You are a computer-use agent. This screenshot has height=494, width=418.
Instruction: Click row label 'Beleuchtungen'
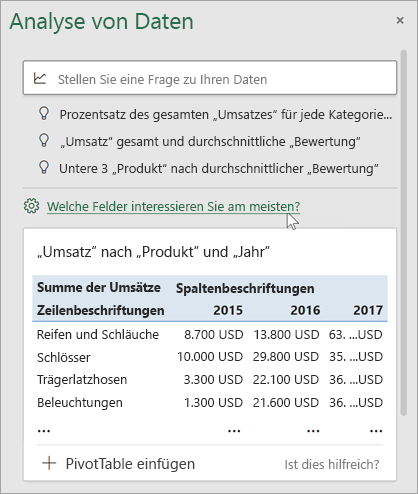point(80,403)
